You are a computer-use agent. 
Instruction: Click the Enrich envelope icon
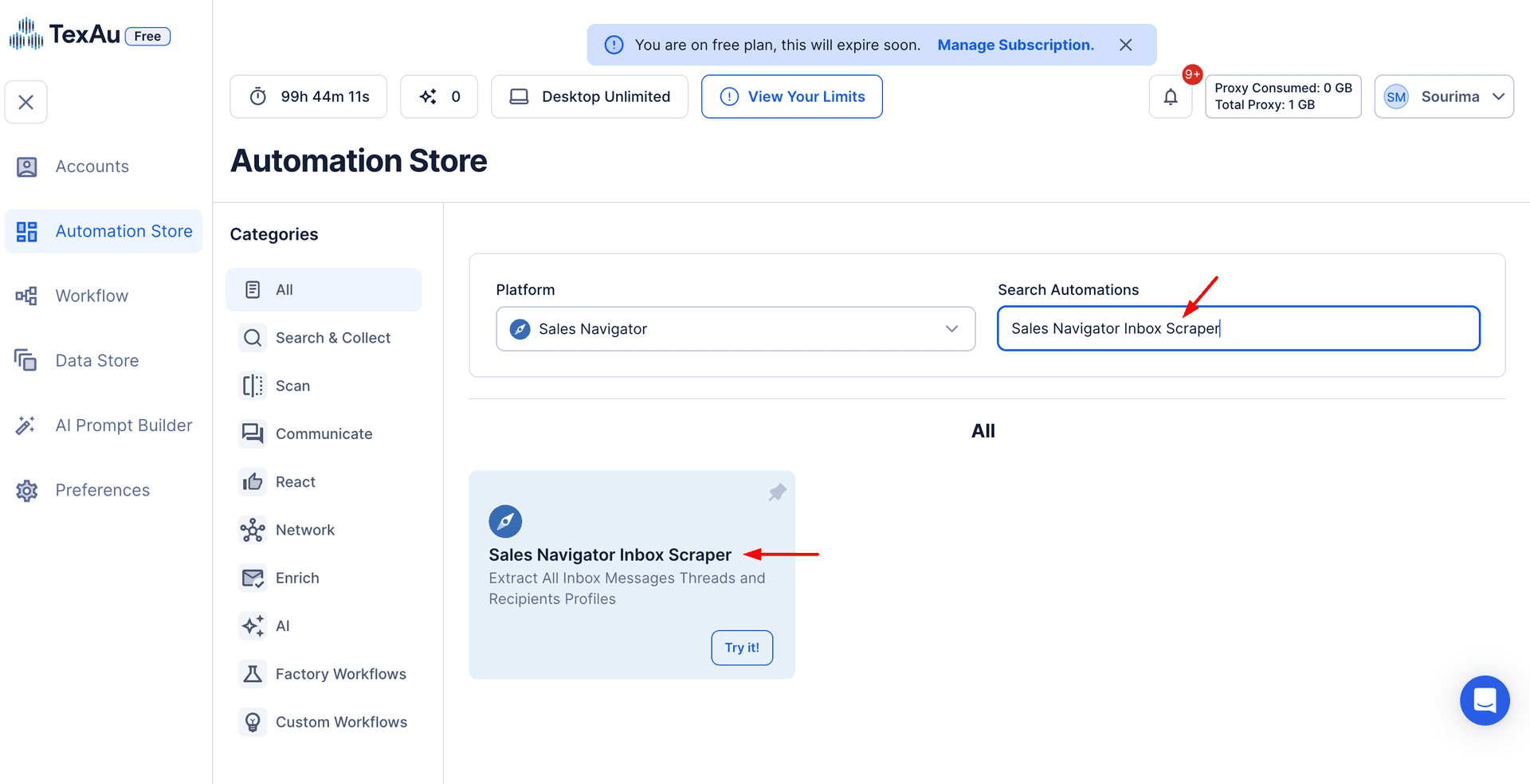pyautogui.click(x=253, y=578)
